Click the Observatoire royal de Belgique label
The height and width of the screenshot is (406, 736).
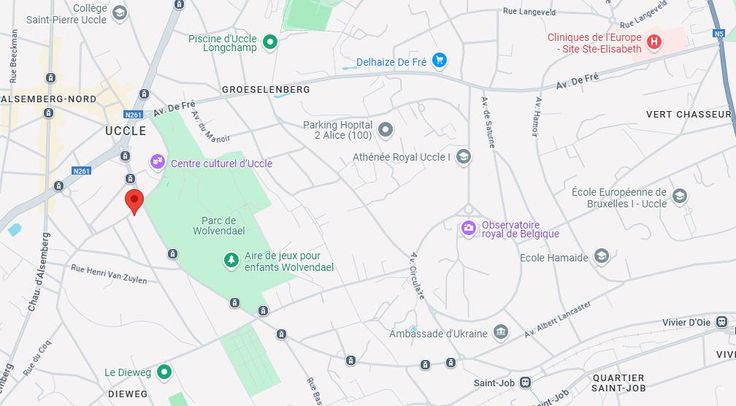tap(520, 229)
